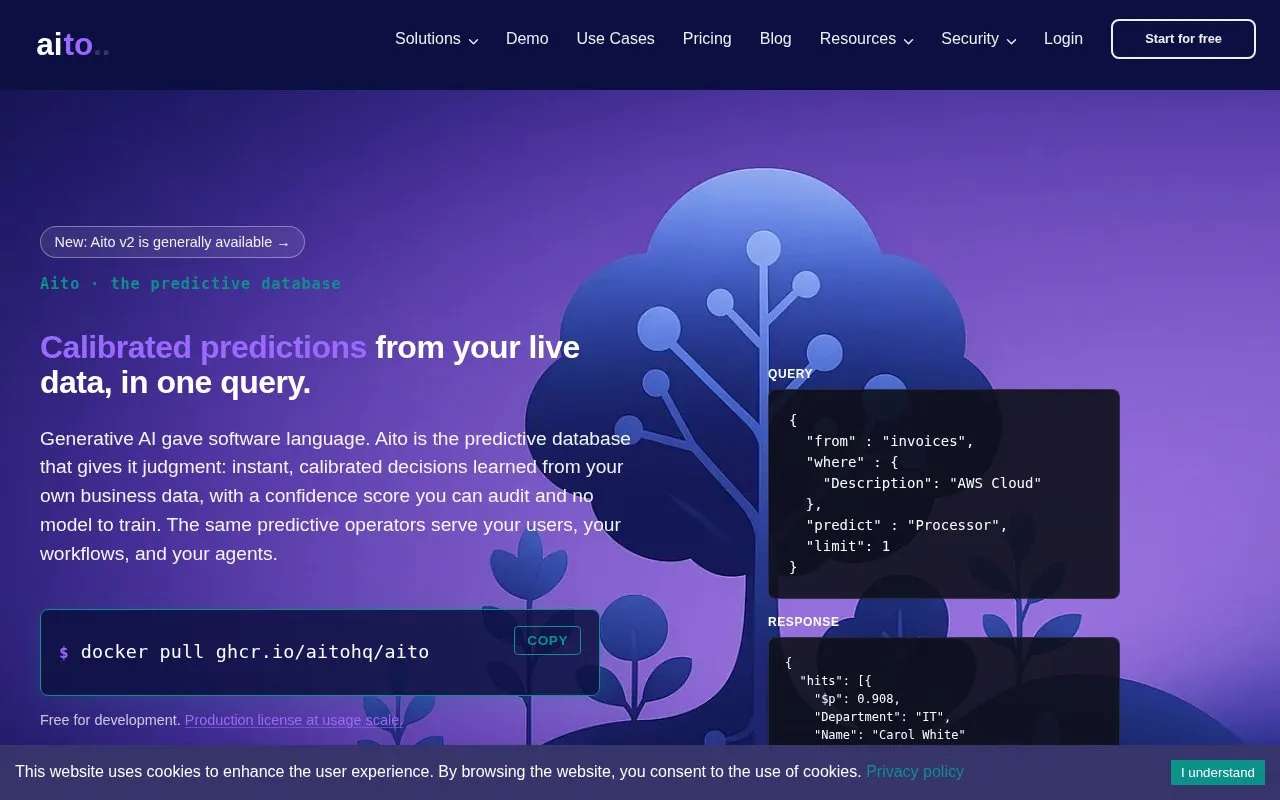Click the "Aito · the predictive database" tagline
The width and height of the screenshot is (1280, 800).
(x=190, y=284)
